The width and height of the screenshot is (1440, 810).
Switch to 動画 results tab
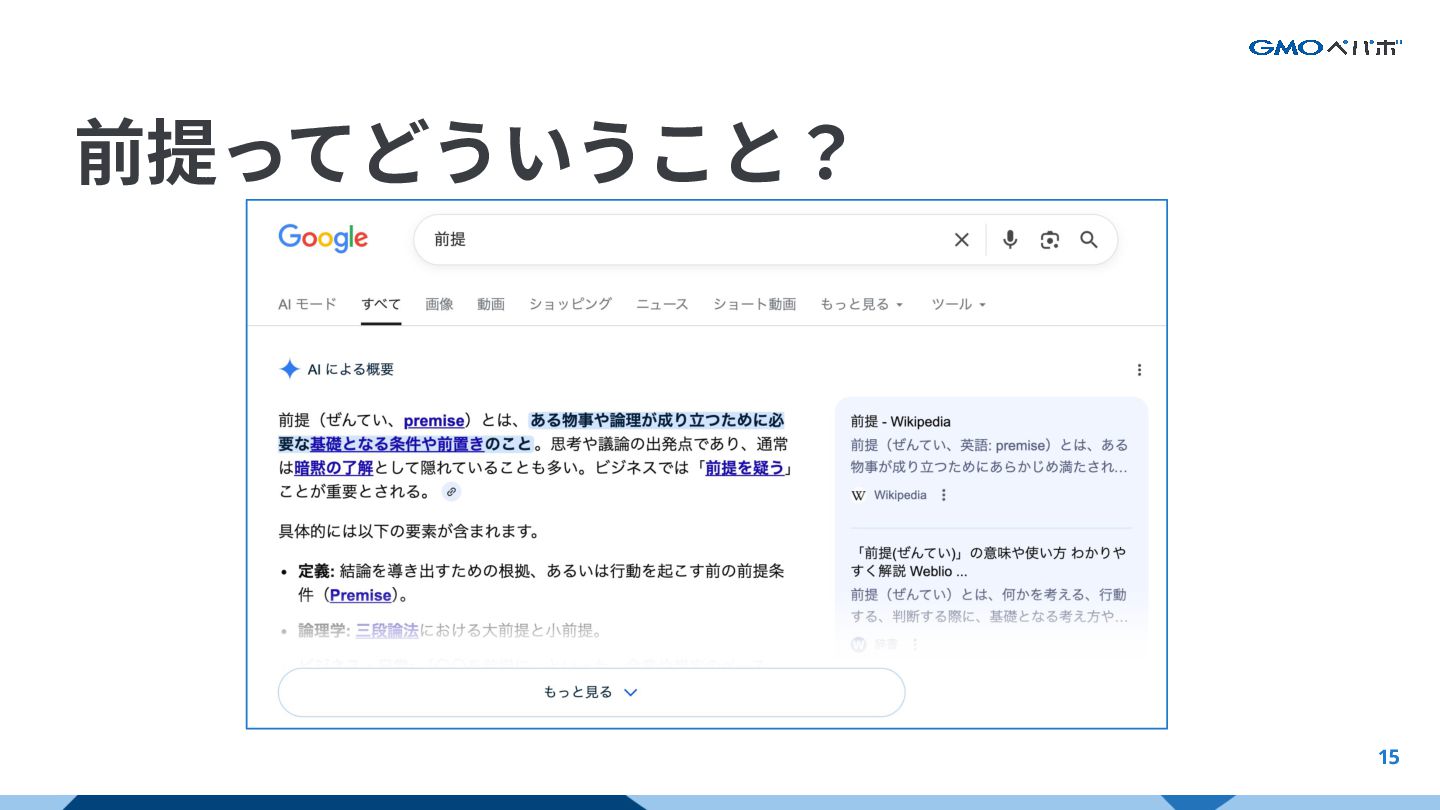[491, 304]
